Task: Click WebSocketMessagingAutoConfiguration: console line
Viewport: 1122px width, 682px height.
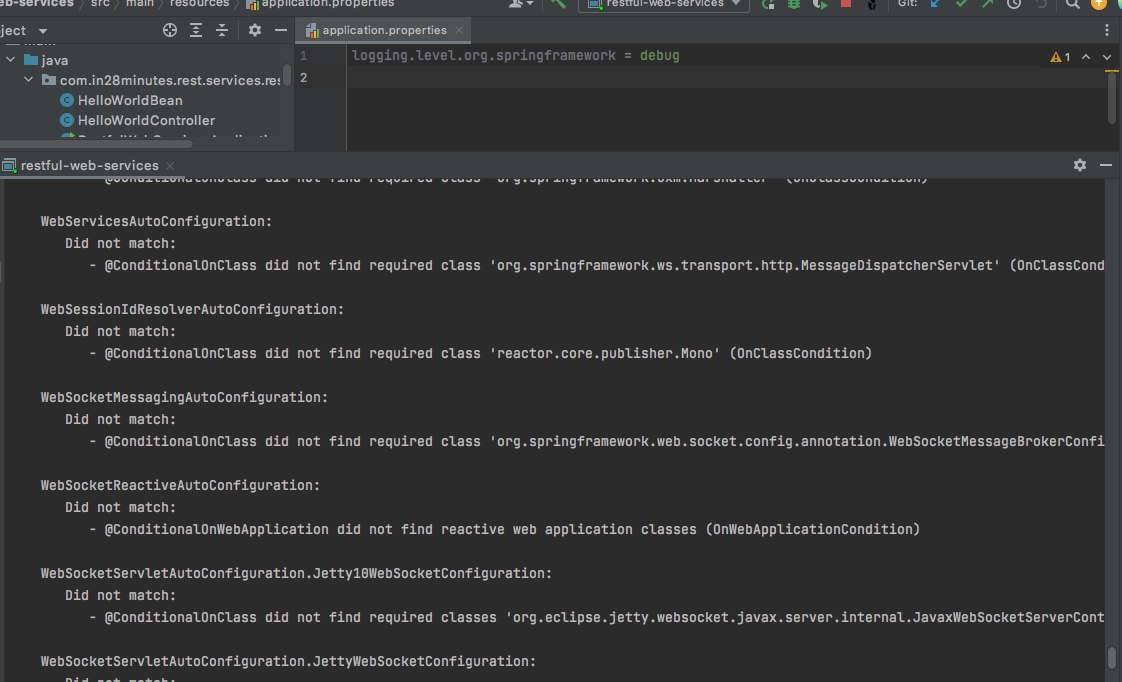Action: 184,397
